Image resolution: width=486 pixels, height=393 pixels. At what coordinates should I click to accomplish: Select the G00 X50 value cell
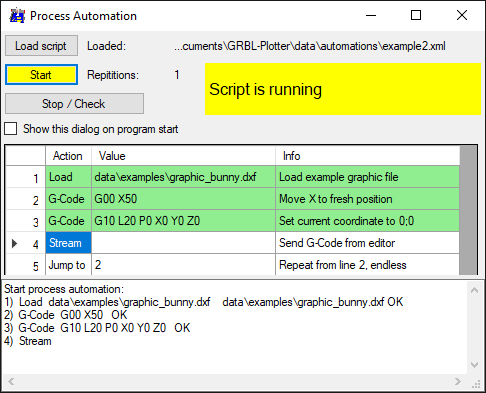coord(183,199)
